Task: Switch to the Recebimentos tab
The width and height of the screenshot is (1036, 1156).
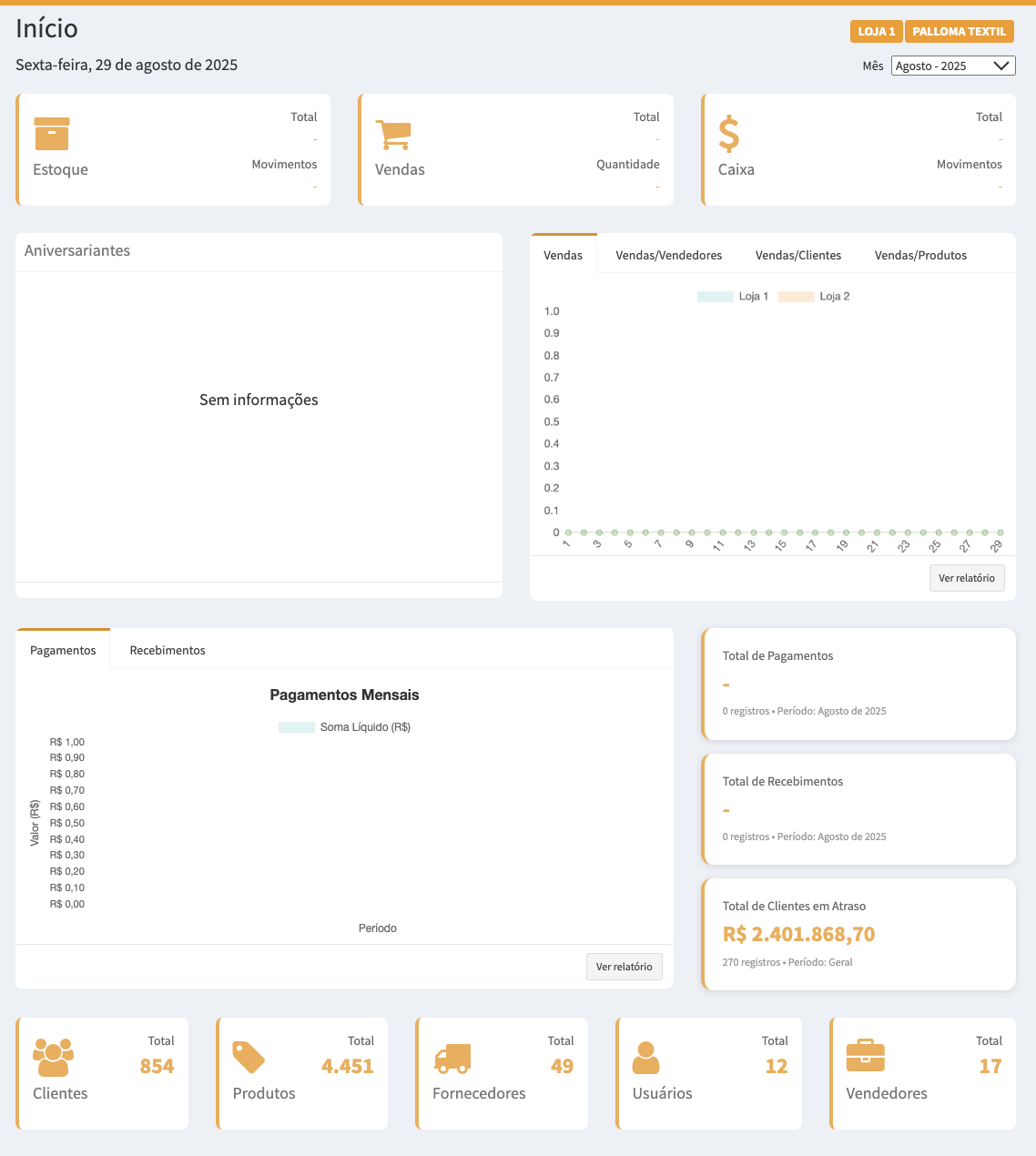Action: coord(168,650)
